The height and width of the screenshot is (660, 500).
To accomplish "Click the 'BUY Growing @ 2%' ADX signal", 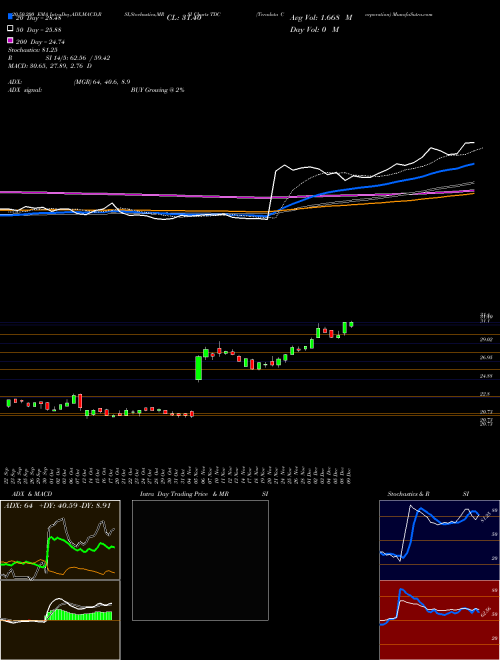I will 157,90.
